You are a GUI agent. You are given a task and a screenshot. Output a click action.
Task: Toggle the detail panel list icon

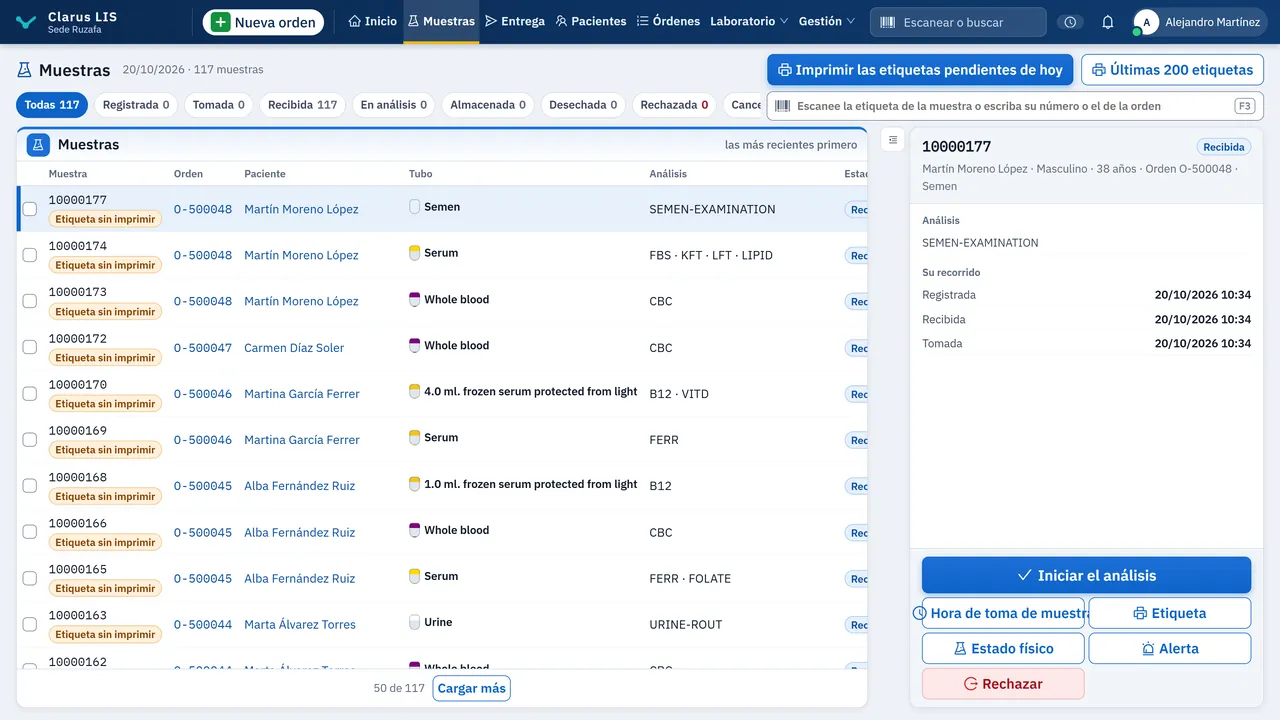point(893,140)
